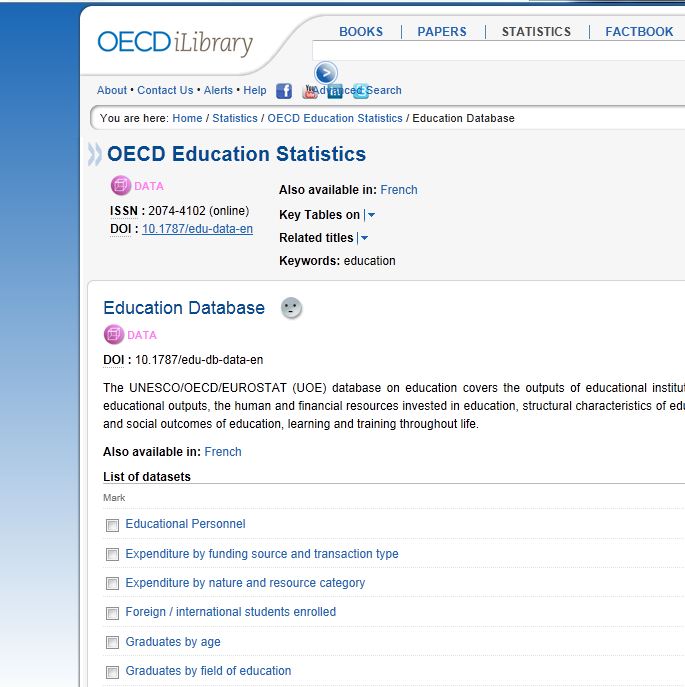Switch to the STATISTICS tab
685x687 pixels.
point(536,32)
